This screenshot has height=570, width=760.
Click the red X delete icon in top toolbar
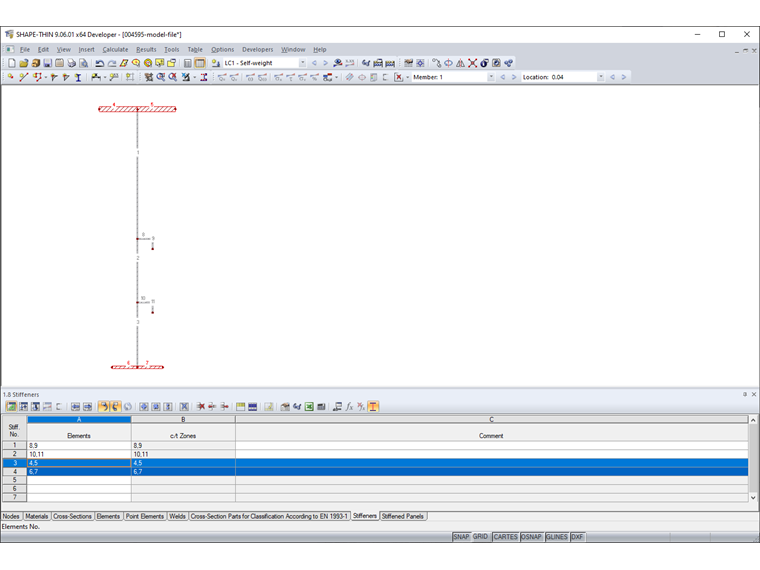pyautogui.click(x=473, y=63)
